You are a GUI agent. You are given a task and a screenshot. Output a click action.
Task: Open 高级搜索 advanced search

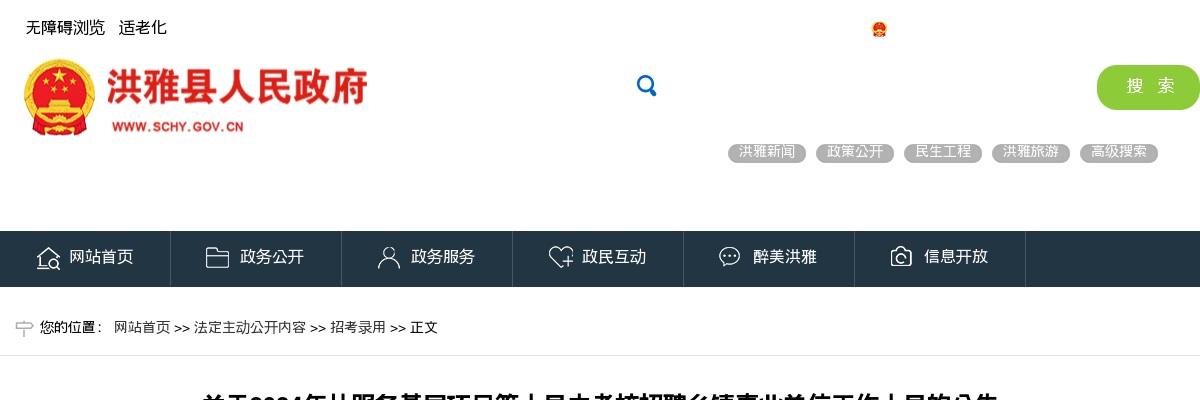point(1119,153)
